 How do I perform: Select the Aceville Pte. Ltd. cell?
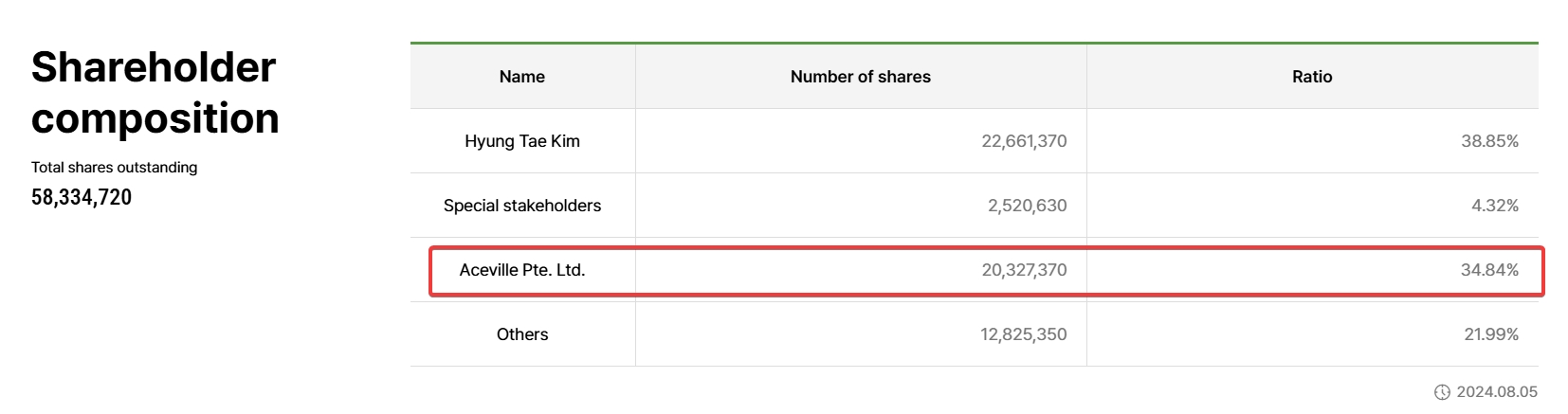(522, 270)
